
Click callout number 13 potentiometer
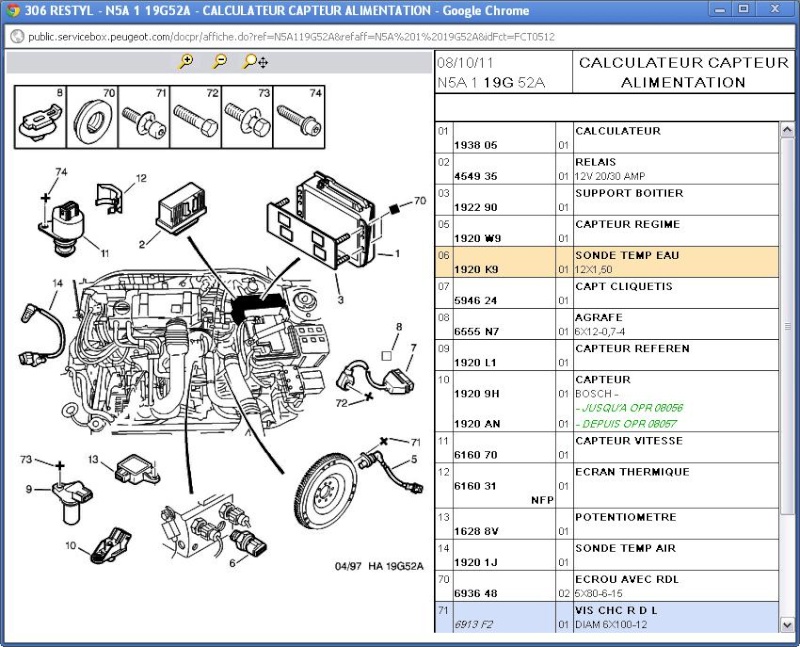click(93, 459)
